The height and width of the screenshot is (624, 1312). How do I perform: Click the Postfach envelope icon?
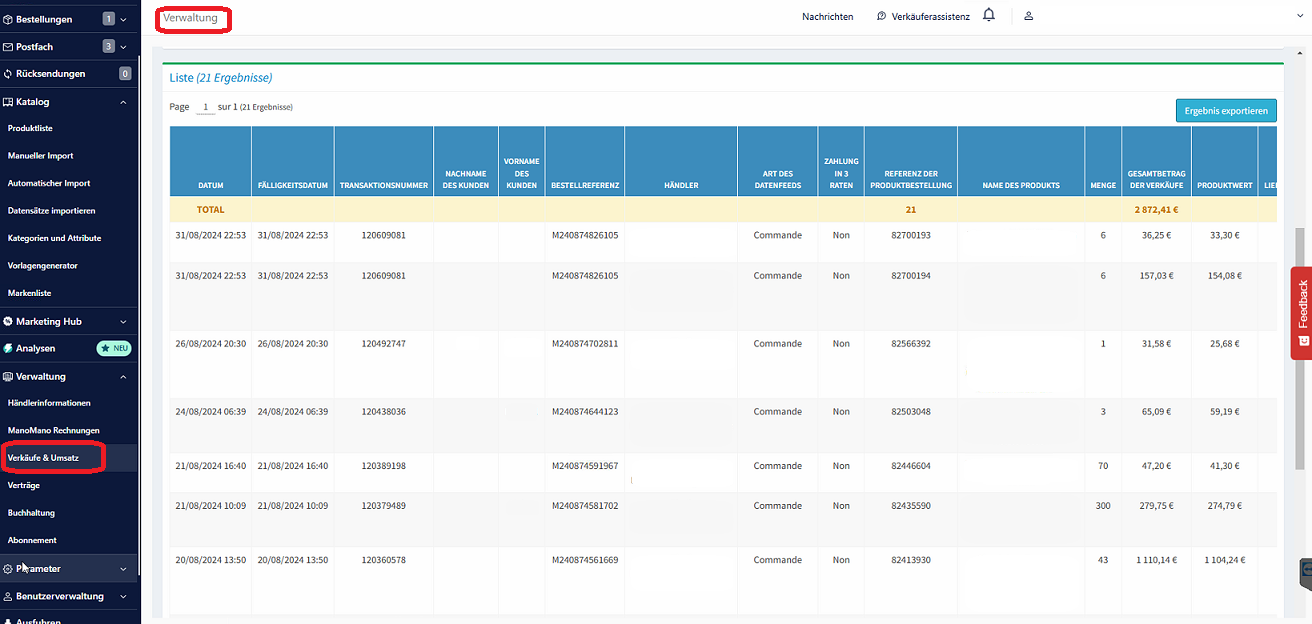(8, 47)
